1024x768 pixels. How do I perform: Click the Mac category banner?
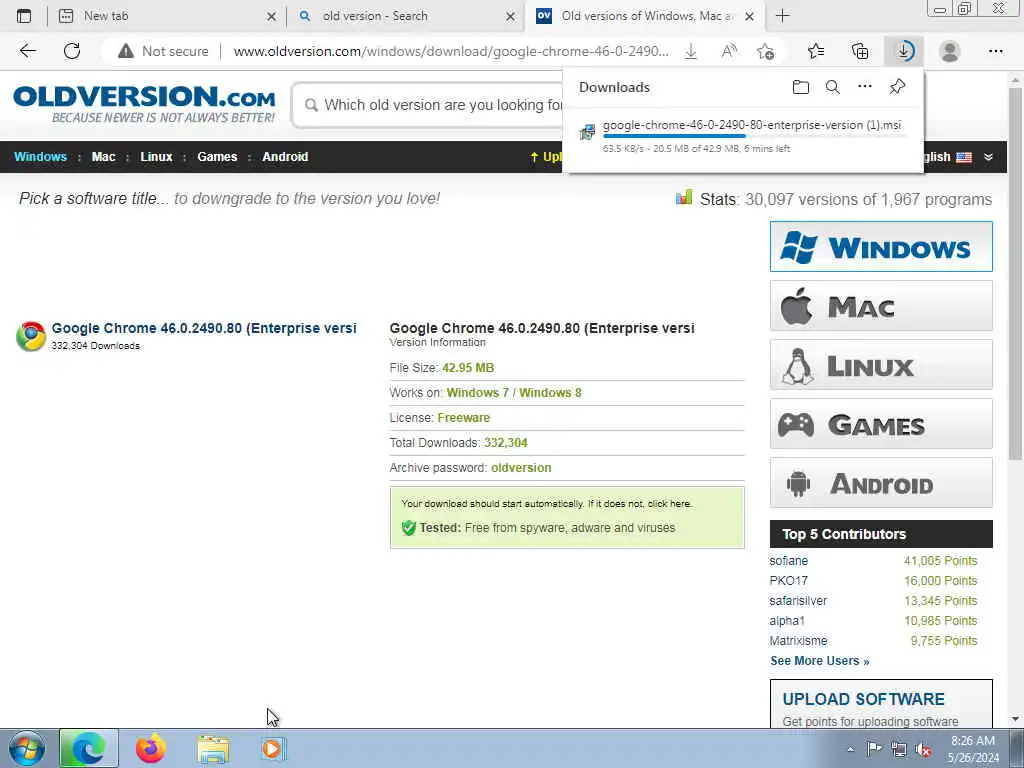[x=881, y=306]
